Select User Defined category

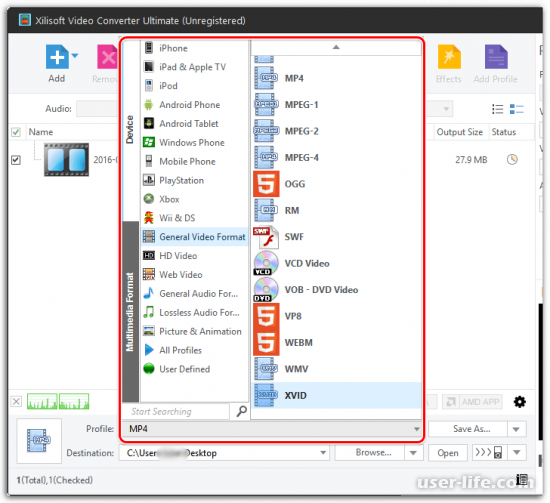[195, 369]
